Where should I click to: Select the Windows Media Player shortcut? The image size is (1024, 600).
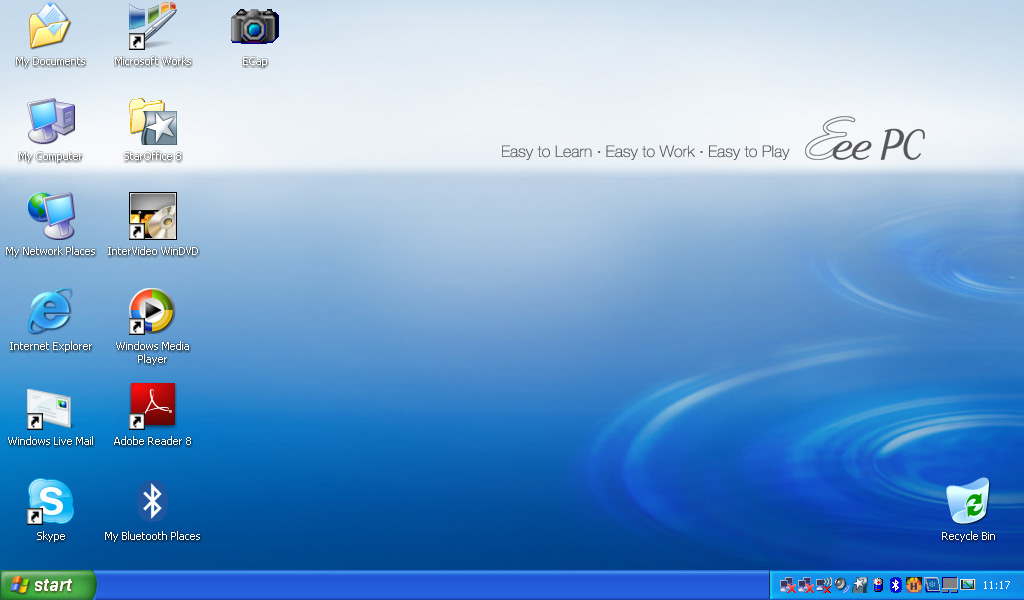(152, 311)
